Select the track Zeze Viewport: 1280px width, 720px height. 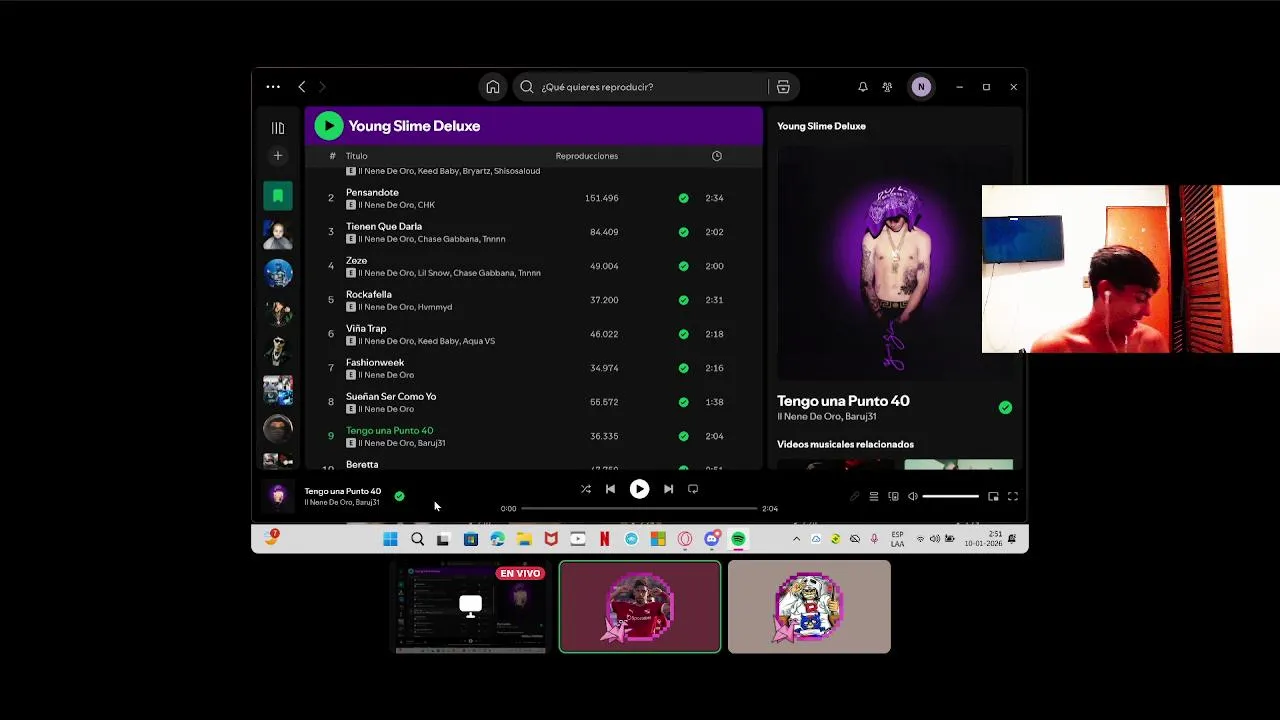(x=357, y=260)
